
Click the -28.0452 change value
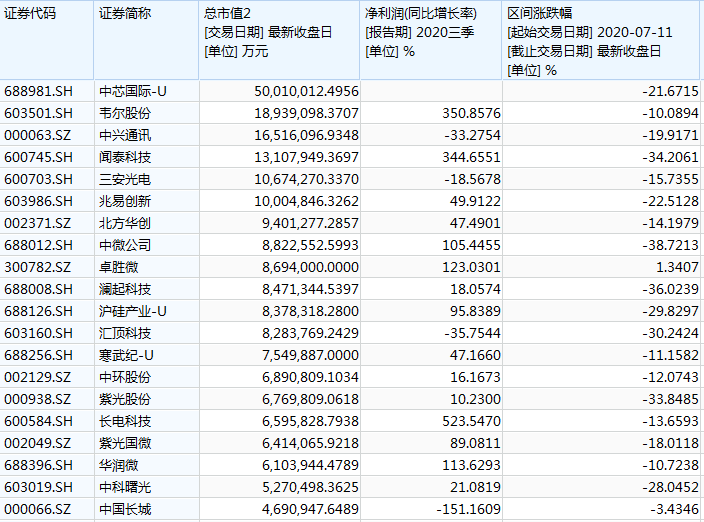pyautogui.click(x=670, y=487)
